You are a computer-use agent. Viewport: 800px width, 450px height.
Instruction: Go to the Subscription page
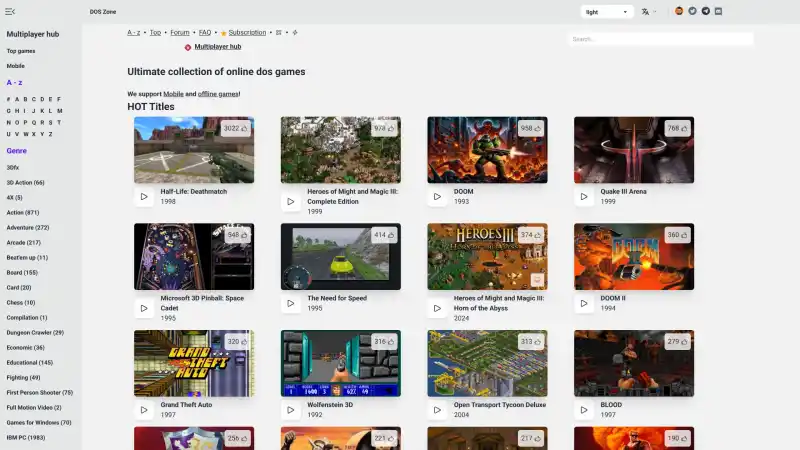[x=246, y=32]
